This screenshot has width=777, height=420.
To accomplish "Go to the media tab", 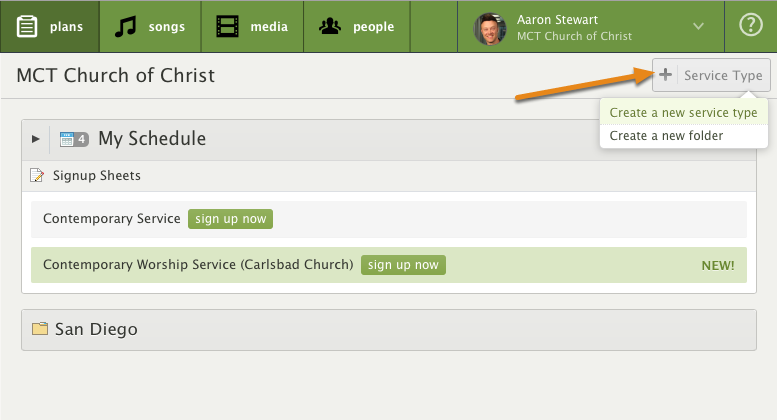I will tap(252, 26).
